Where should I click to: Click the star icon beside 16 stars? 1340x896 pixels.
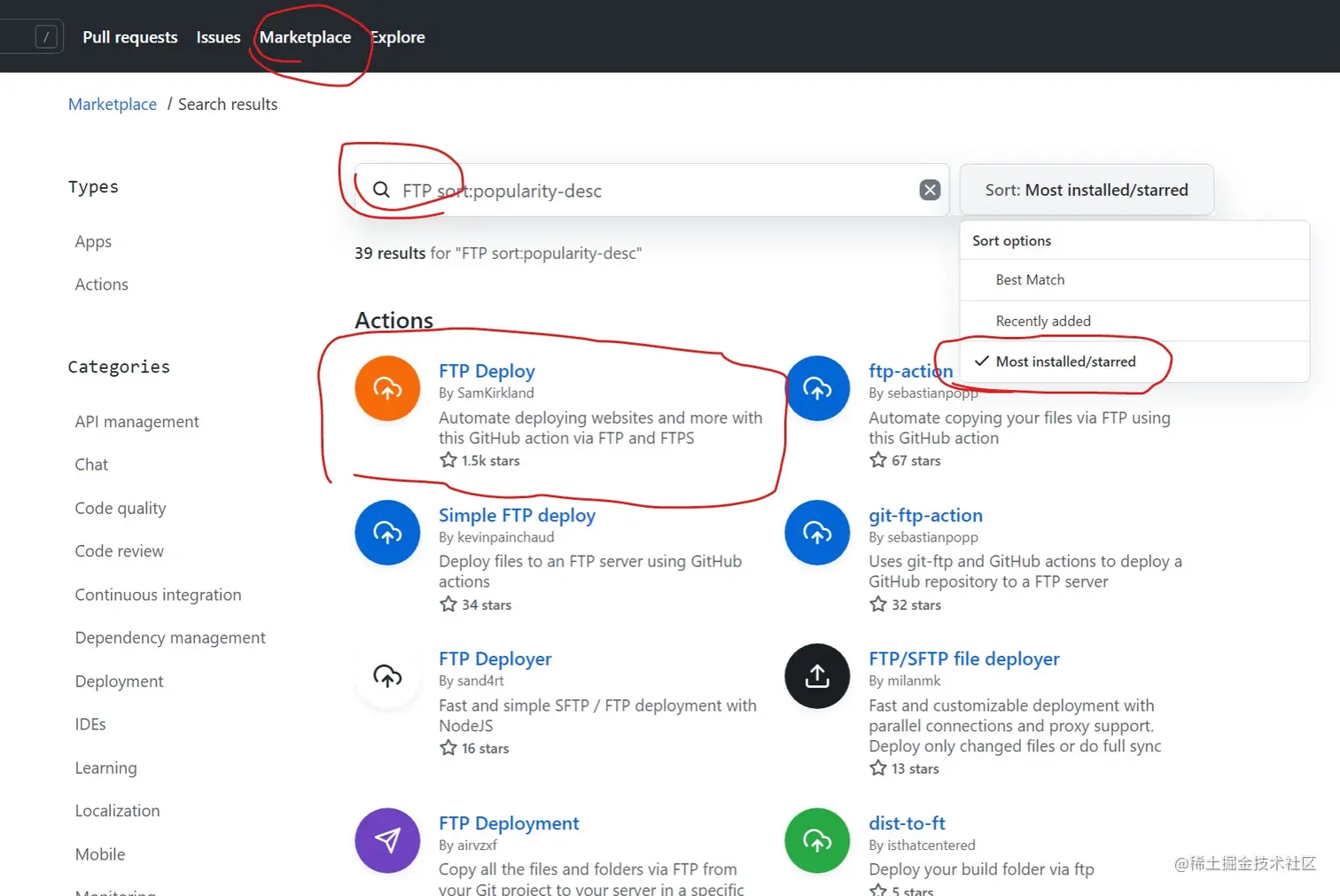(x=448, y=748)
